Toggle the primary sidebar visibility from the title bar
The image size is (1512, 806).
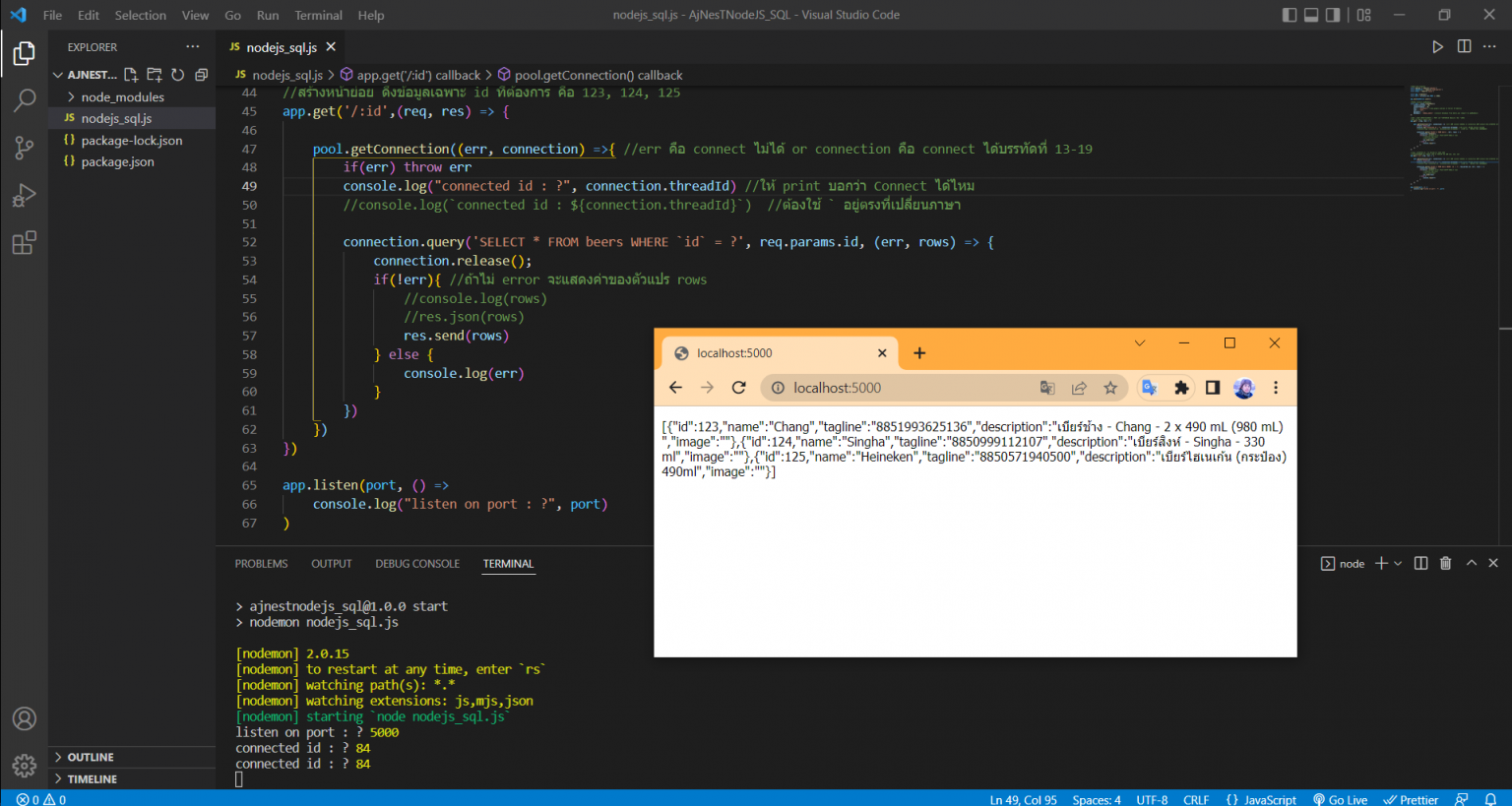tap(1291, 14)
